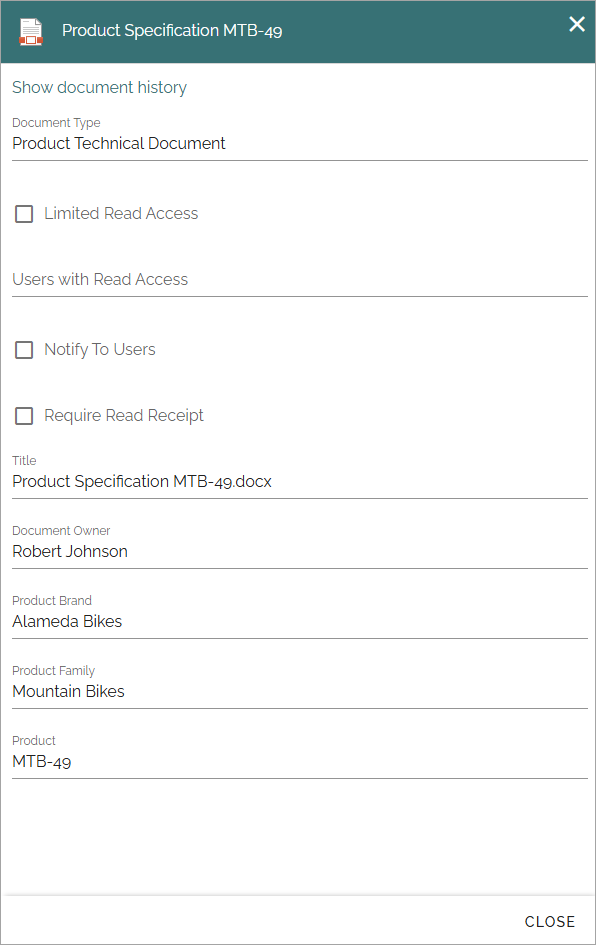This screenshot has height=945, width=596.
Task: Click the Product Specification MTB-49 header title
Action: pos(172,31)
